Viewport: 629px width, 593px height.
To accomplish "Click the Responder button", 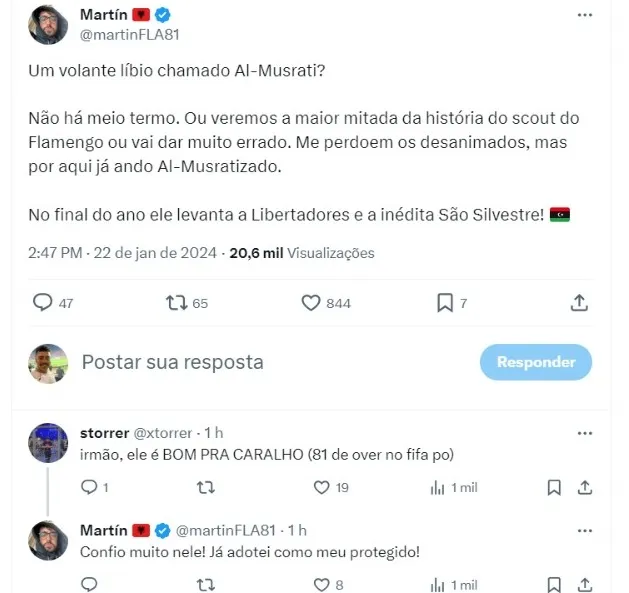I will click(x=536, y=362).
